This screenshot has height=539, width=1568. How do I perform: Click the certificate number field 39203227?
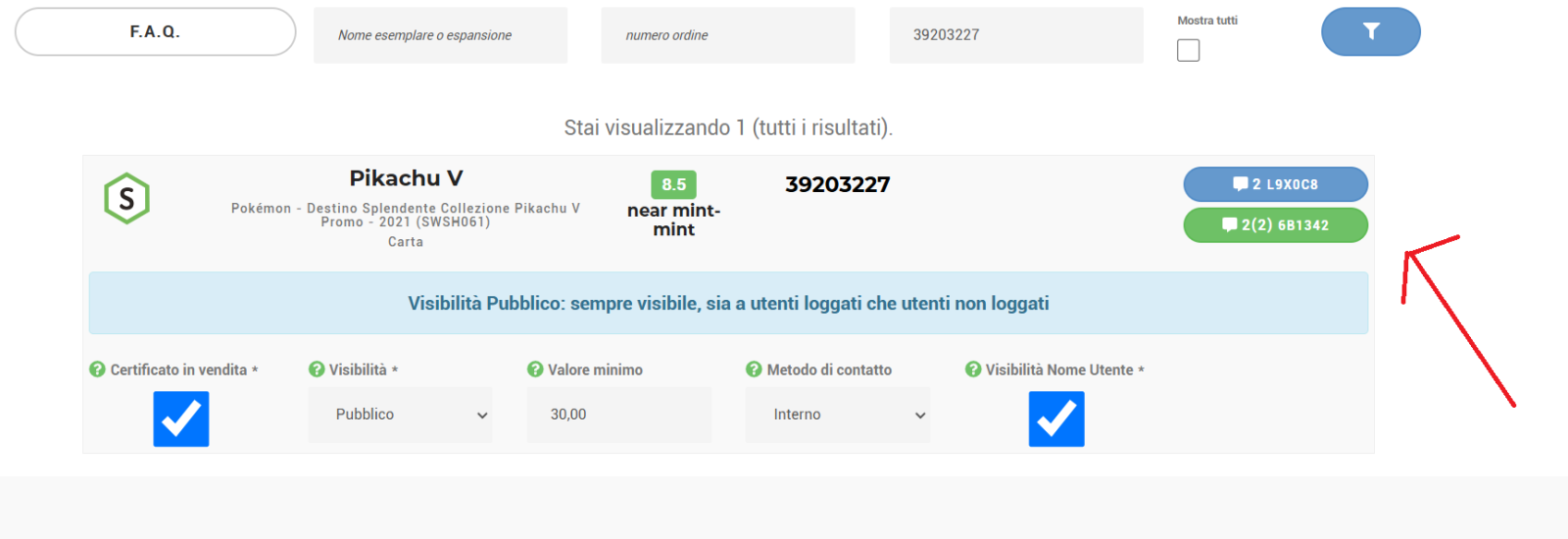point(1016,35)
